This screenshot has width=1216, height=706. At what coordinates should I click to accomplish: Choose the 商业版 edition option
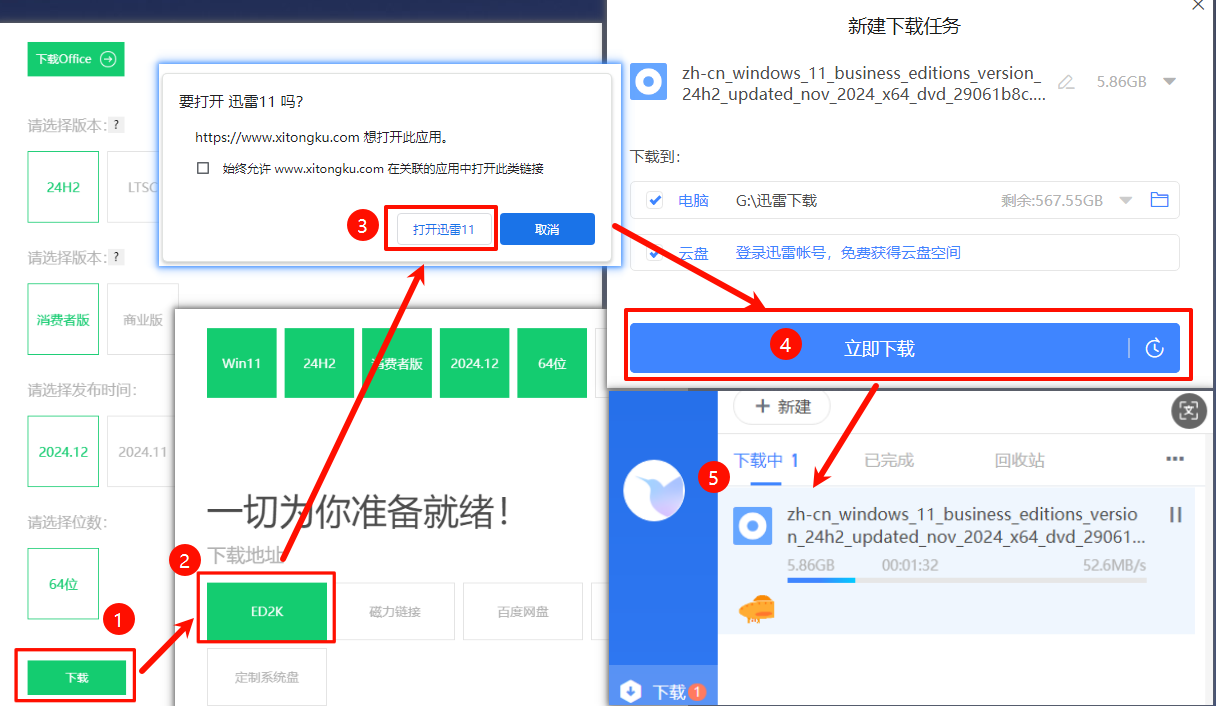point(143,319)
